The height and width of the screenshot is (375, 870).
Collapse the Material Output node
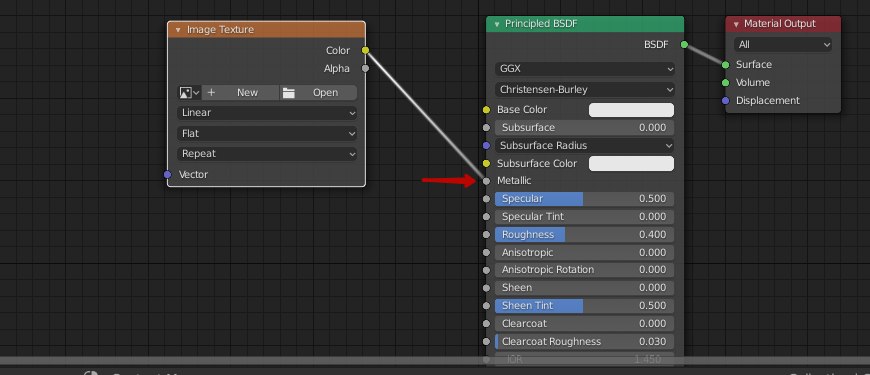[x=736, y=24]
